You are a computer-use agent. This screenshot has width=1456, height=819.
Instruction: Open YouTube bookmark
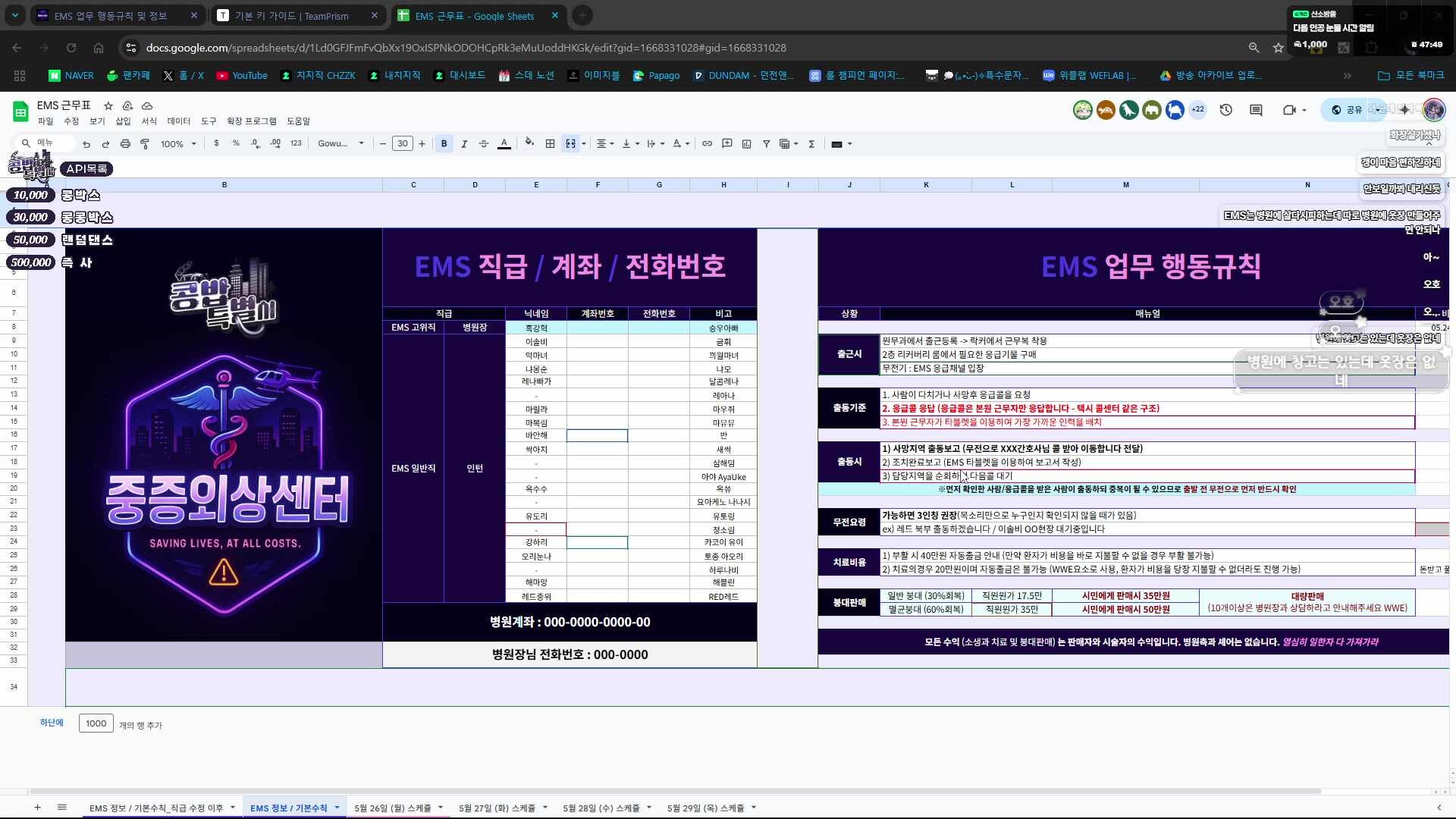[242, 76]
